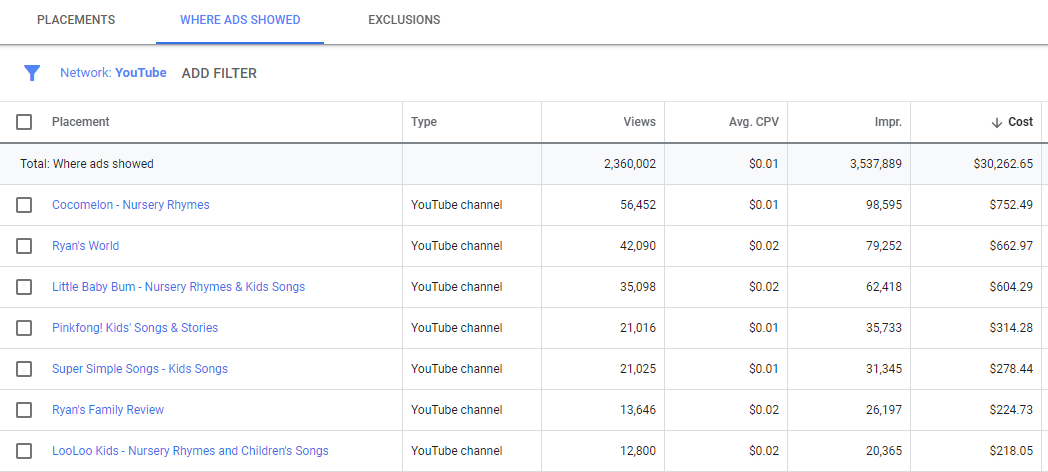Open Ryan's Family Review link
The height and width of the screenshot is (472, 1048).
pyautogui.click(x=108, y=410)
